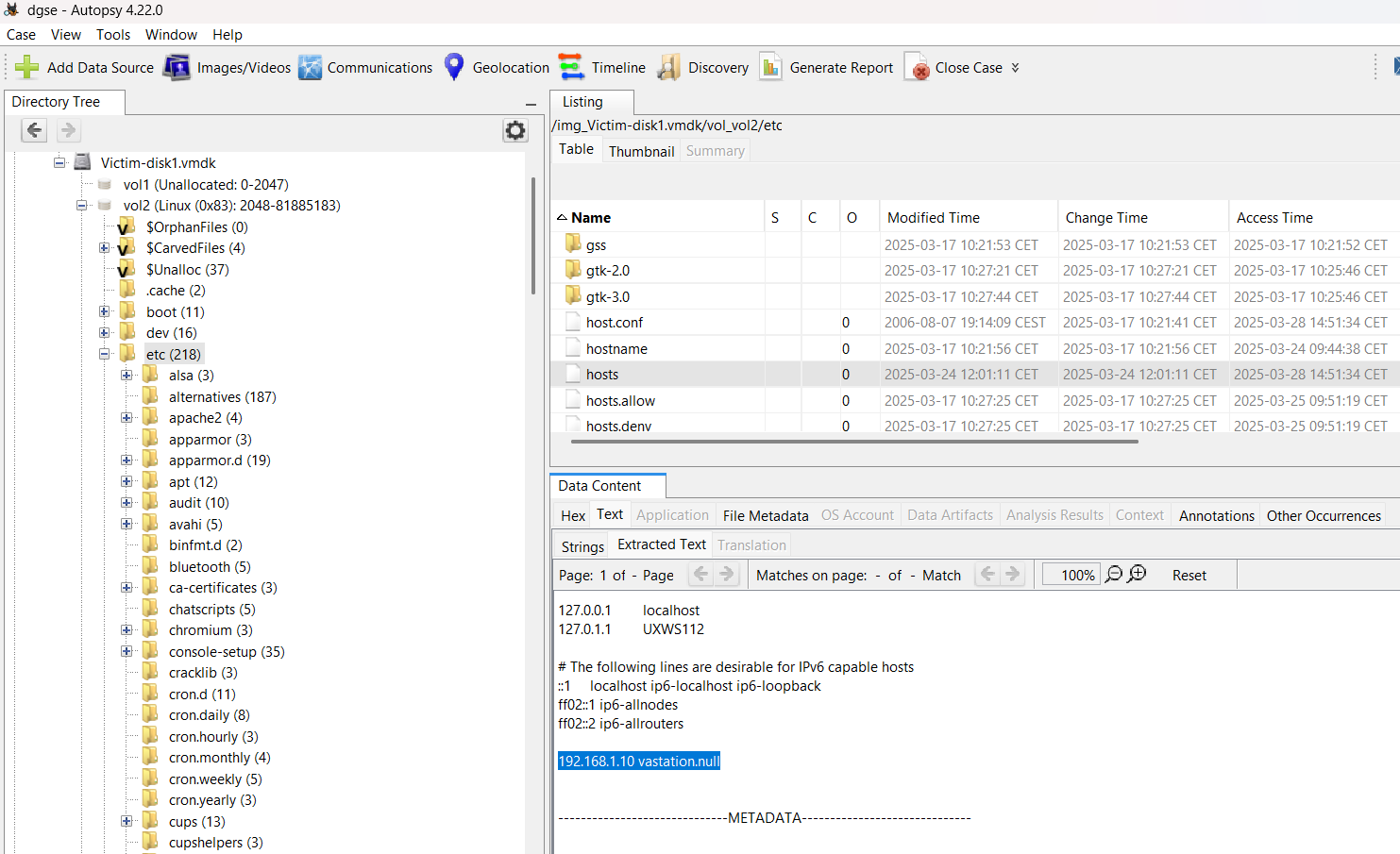1400x854 pixels.
Task: Switch to the Hex tab
Action: pyautogui.click(x=573, y=515)
